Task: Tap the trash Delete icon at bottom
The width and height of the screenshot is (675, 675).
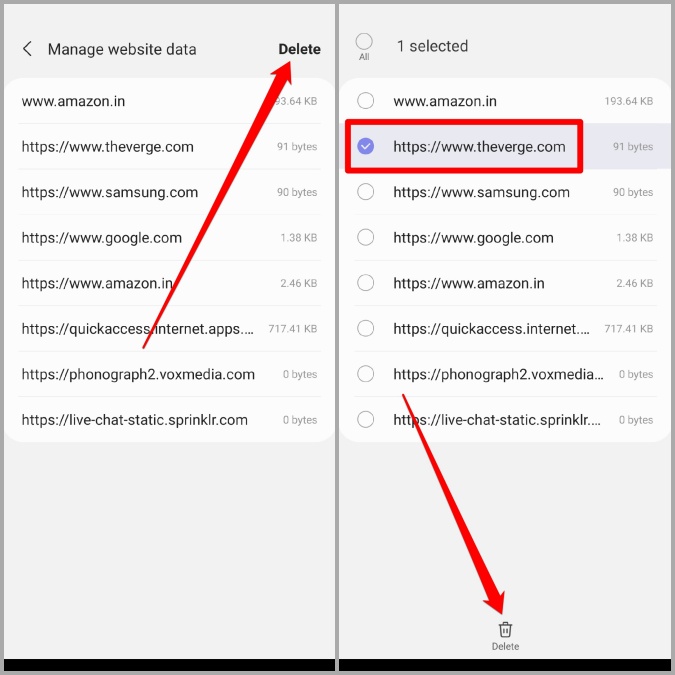Action: click(505, 636)
